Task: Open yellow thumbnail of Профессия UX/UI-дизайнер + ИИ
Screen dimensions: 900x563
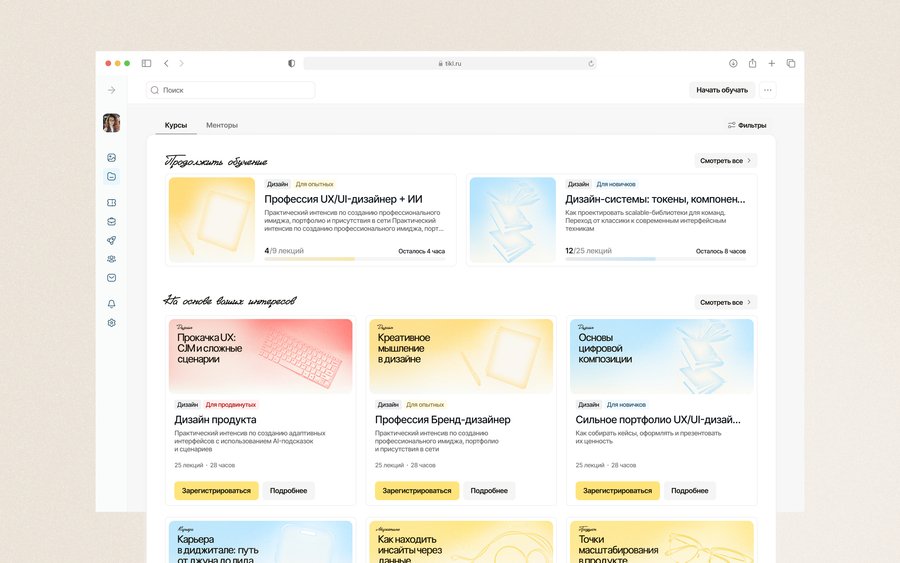Action: (212, 220)
